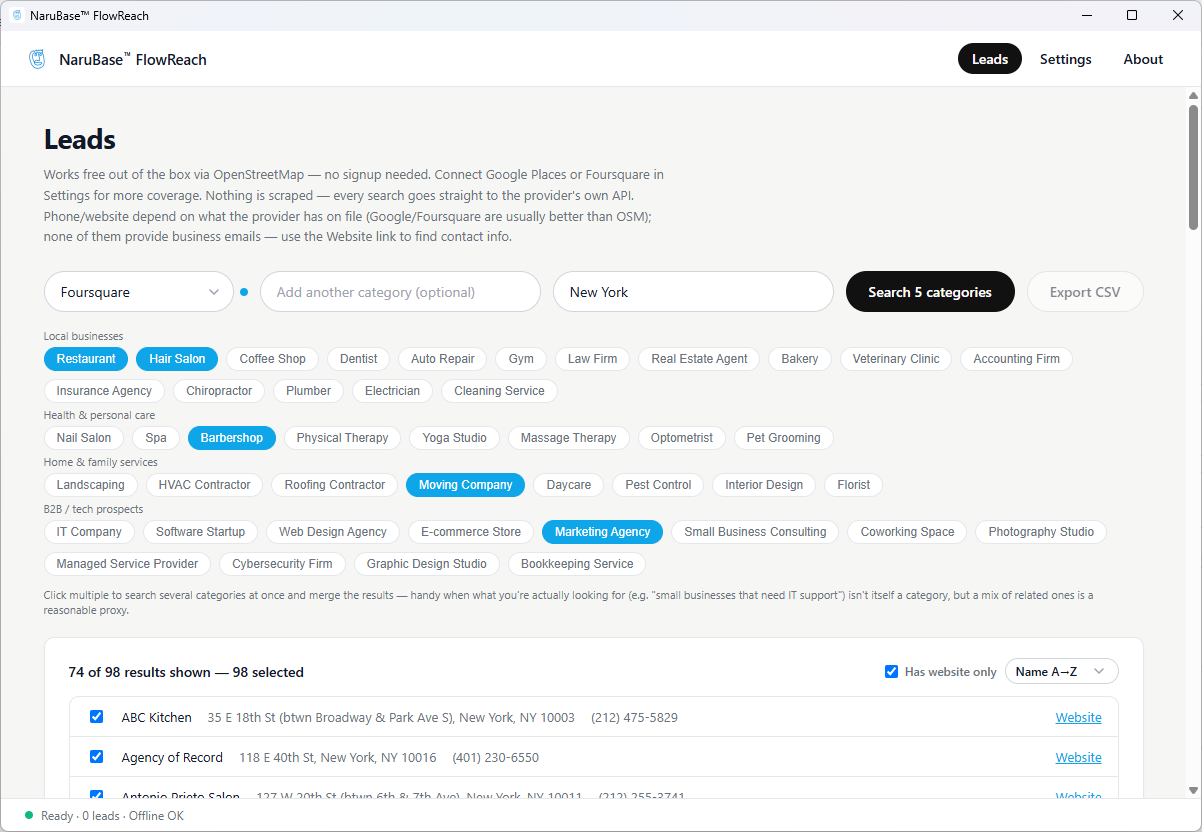The width and height of the screenshot is (1202, 832).
Task: Select the Optometrist chip
Action: pyautogui.click(x=682, y=438)
